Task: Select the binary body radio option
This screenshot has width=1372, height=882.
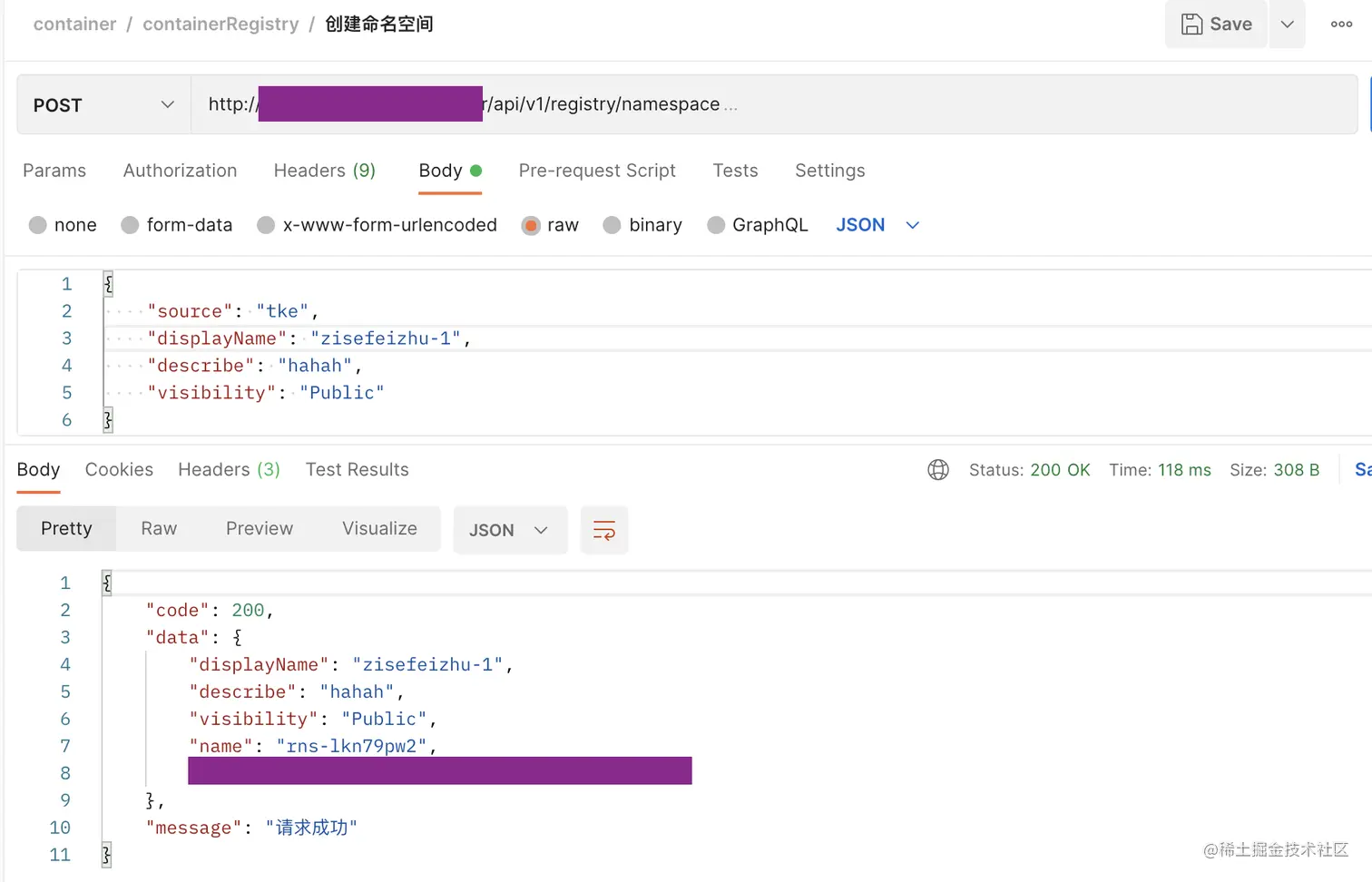Action: click(612, 225)
